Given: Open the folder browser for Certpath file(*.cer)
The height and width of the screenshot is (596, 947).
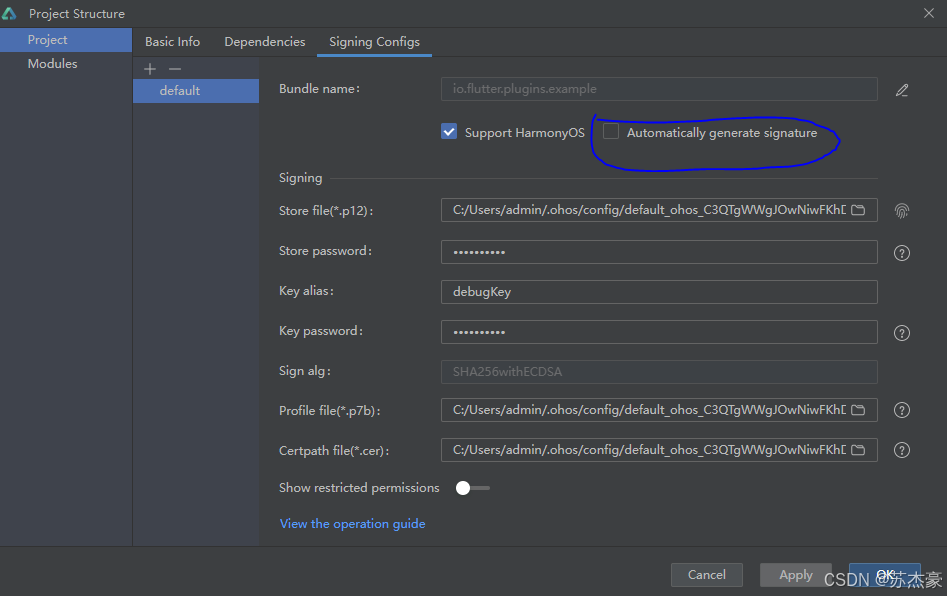Looking at the screenshot, I should coord(858,450).
